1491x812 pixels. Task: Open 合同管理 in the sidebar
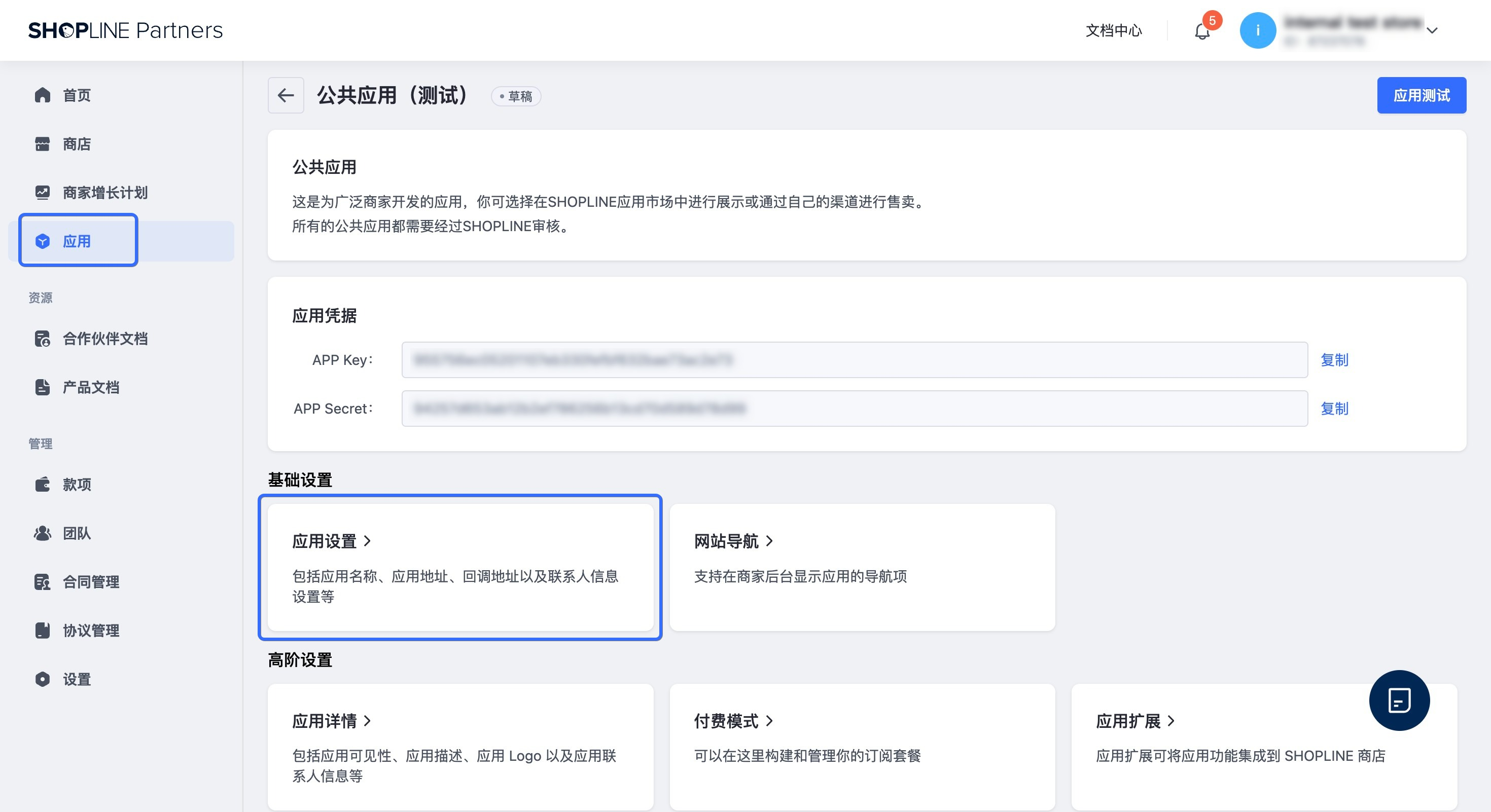click(x=91, y=581)
